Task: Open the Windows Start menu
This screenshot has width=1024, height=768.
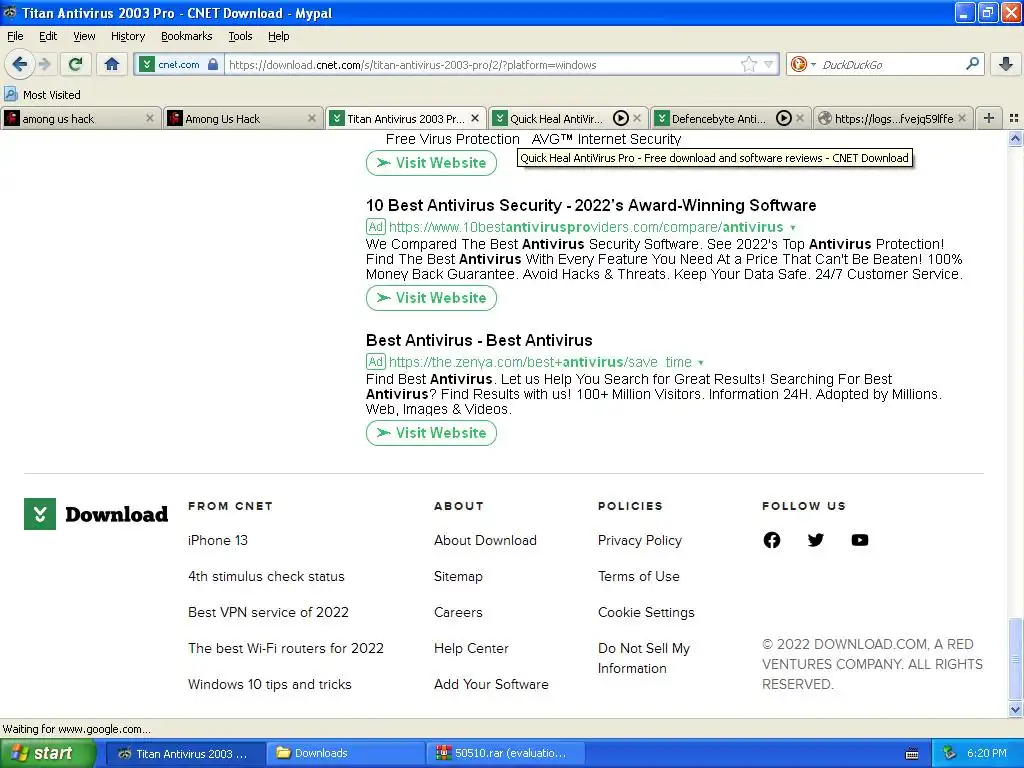Action: click(x=48, y=753)
